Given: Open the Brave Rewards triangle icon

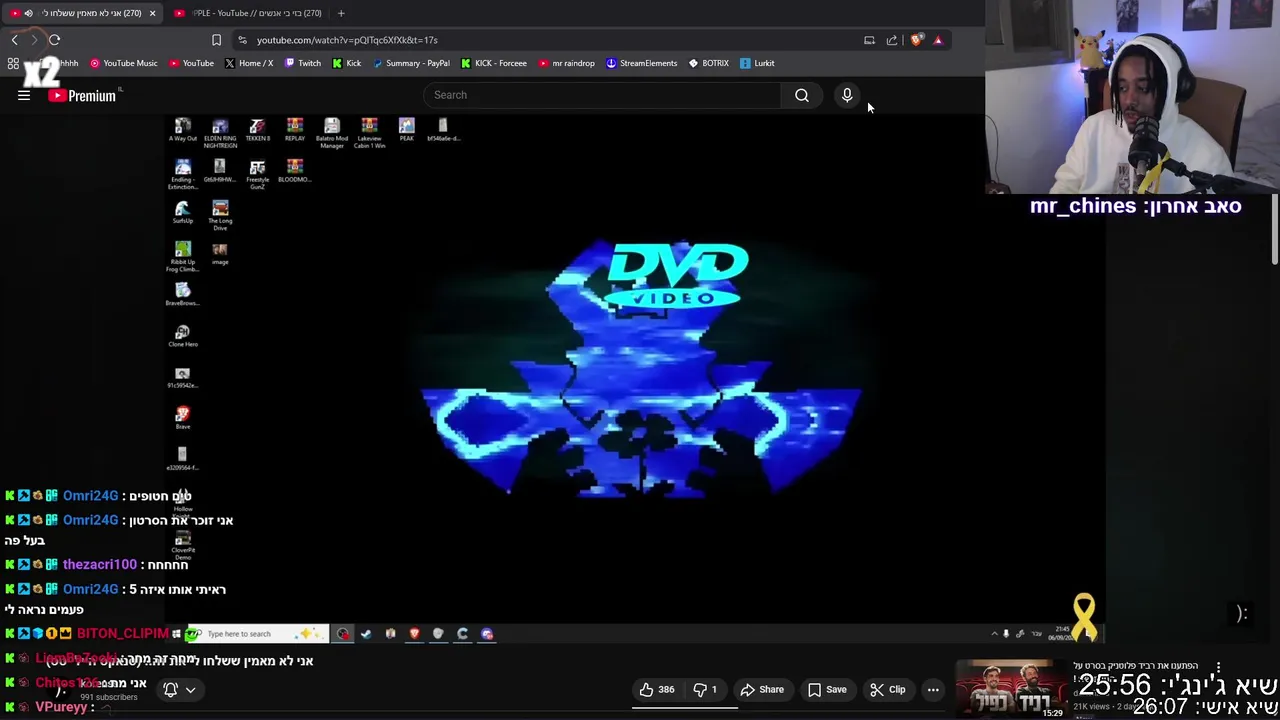Looking at the screenshot, I should tap(938, 40).
